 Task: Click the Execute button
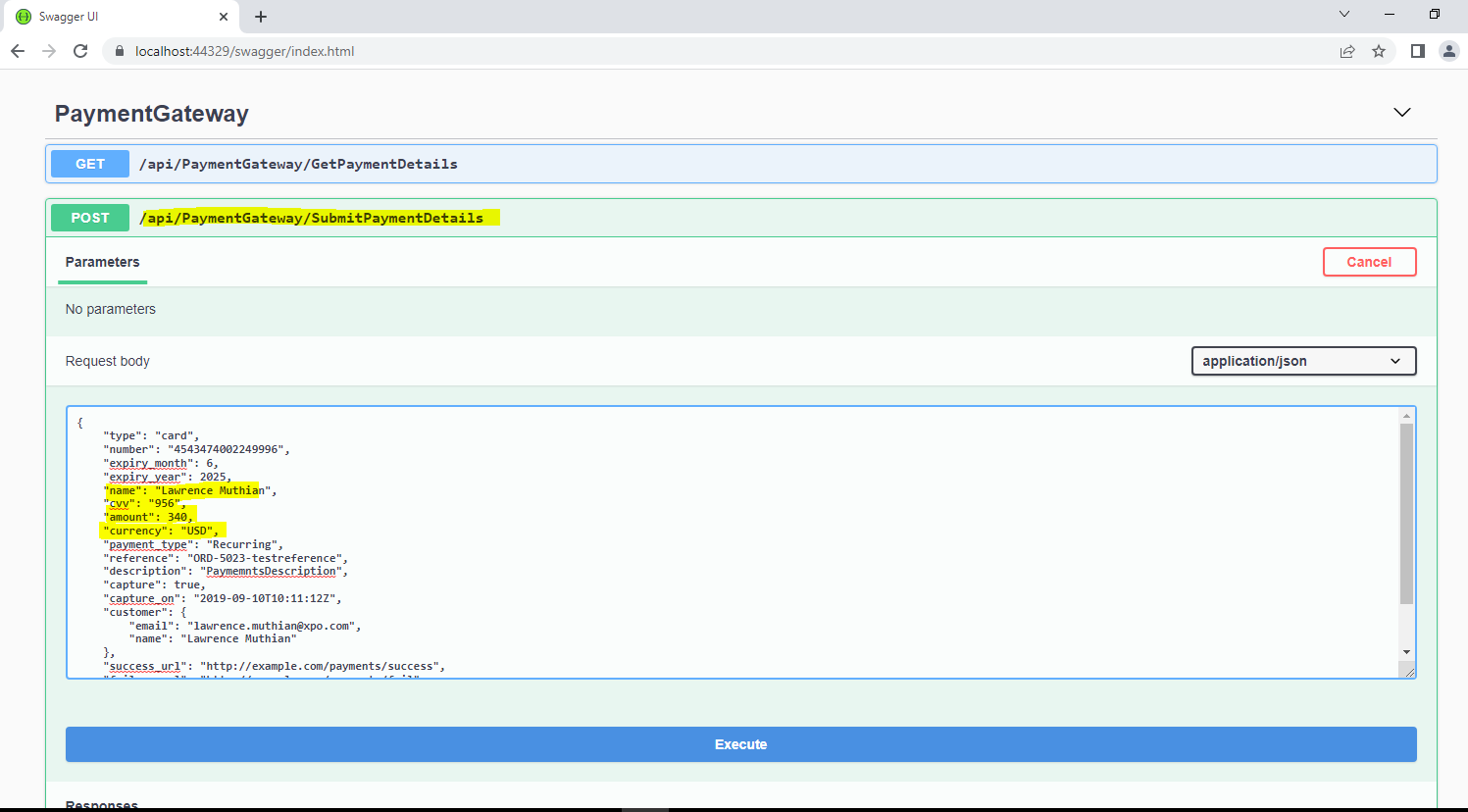(740, 744)
